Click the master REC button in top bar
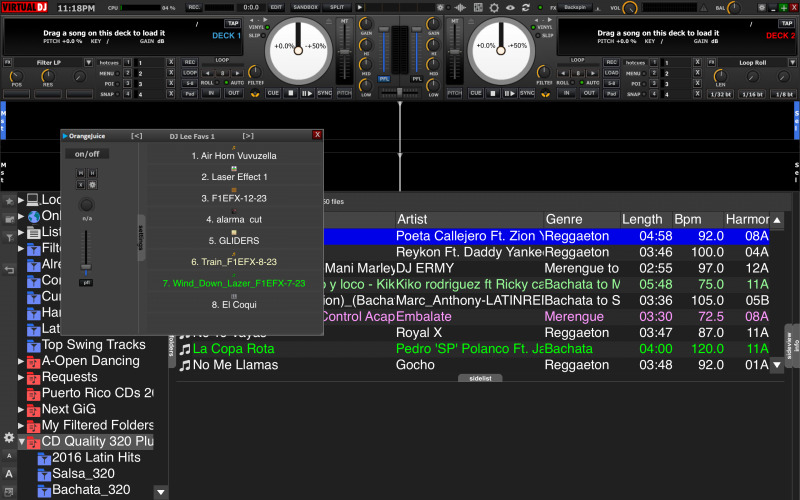Viewport: 800px width, 500px height. 194,7
